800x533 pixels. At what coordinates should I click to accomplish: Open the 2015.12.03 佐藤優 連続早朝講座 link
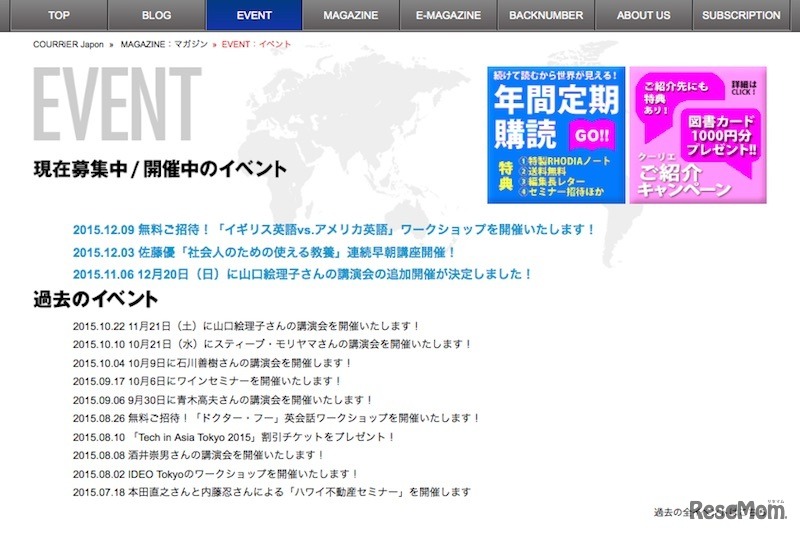(264, 252)
